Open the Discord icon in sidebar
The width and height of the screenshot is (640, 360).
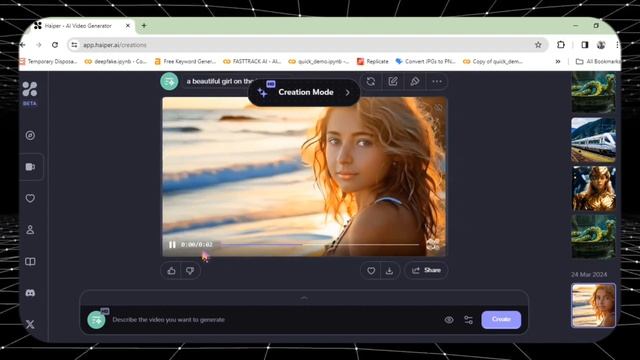pyautogui.click(x=30, y=293)
